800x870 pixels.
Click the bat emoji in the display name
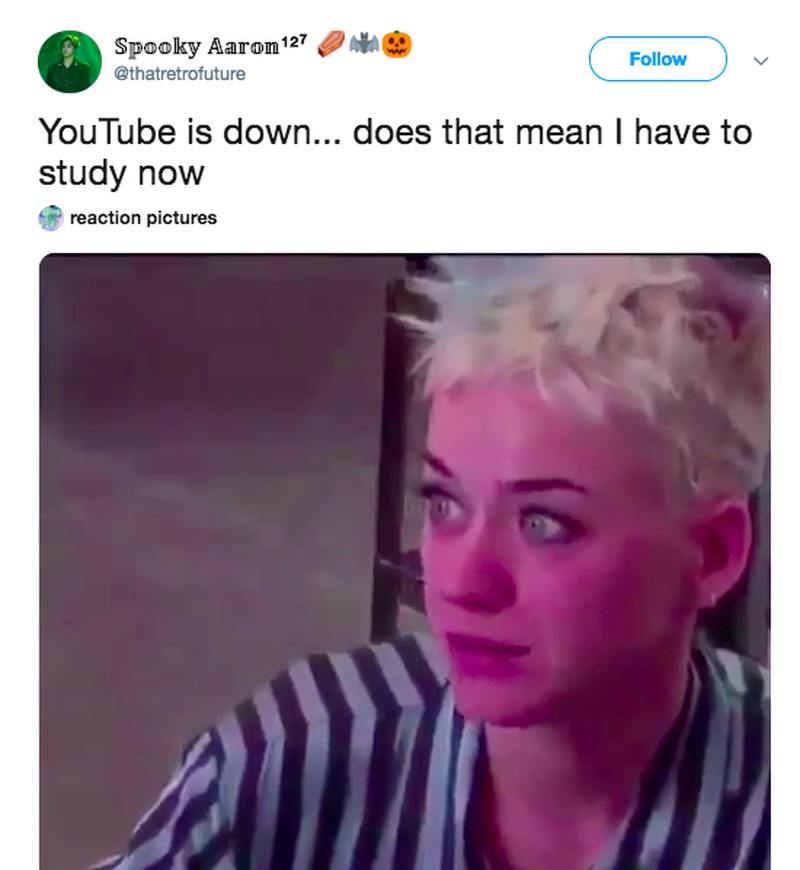tap(364, 43)
